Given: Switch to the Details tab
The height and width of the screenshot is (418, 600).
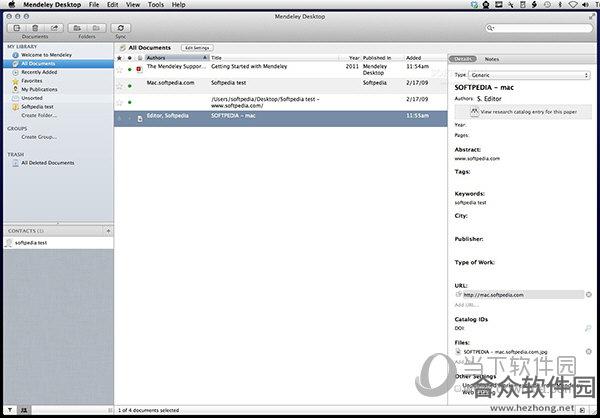Looking at the screenshot, I should coord(463,59).
